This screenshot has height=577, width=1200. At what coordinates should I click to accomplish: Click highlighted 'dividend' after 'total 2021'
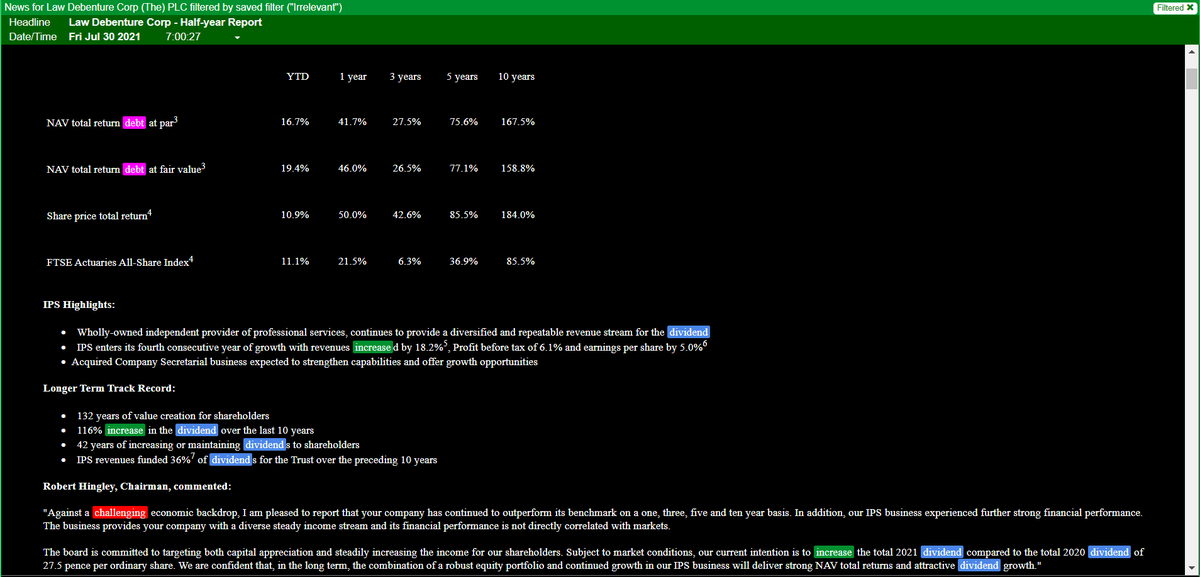click(941, 551)
